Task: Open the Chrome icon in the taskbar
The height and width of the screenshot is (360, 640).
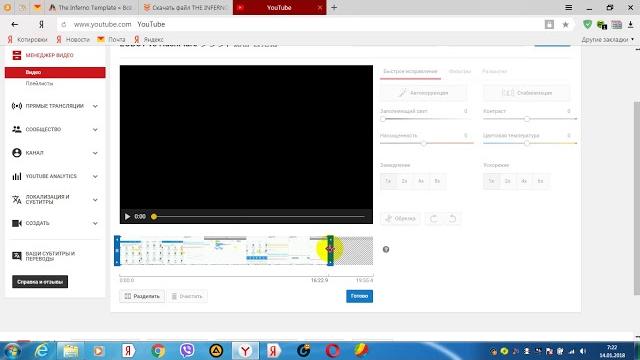Action: (x=158, y=351)
